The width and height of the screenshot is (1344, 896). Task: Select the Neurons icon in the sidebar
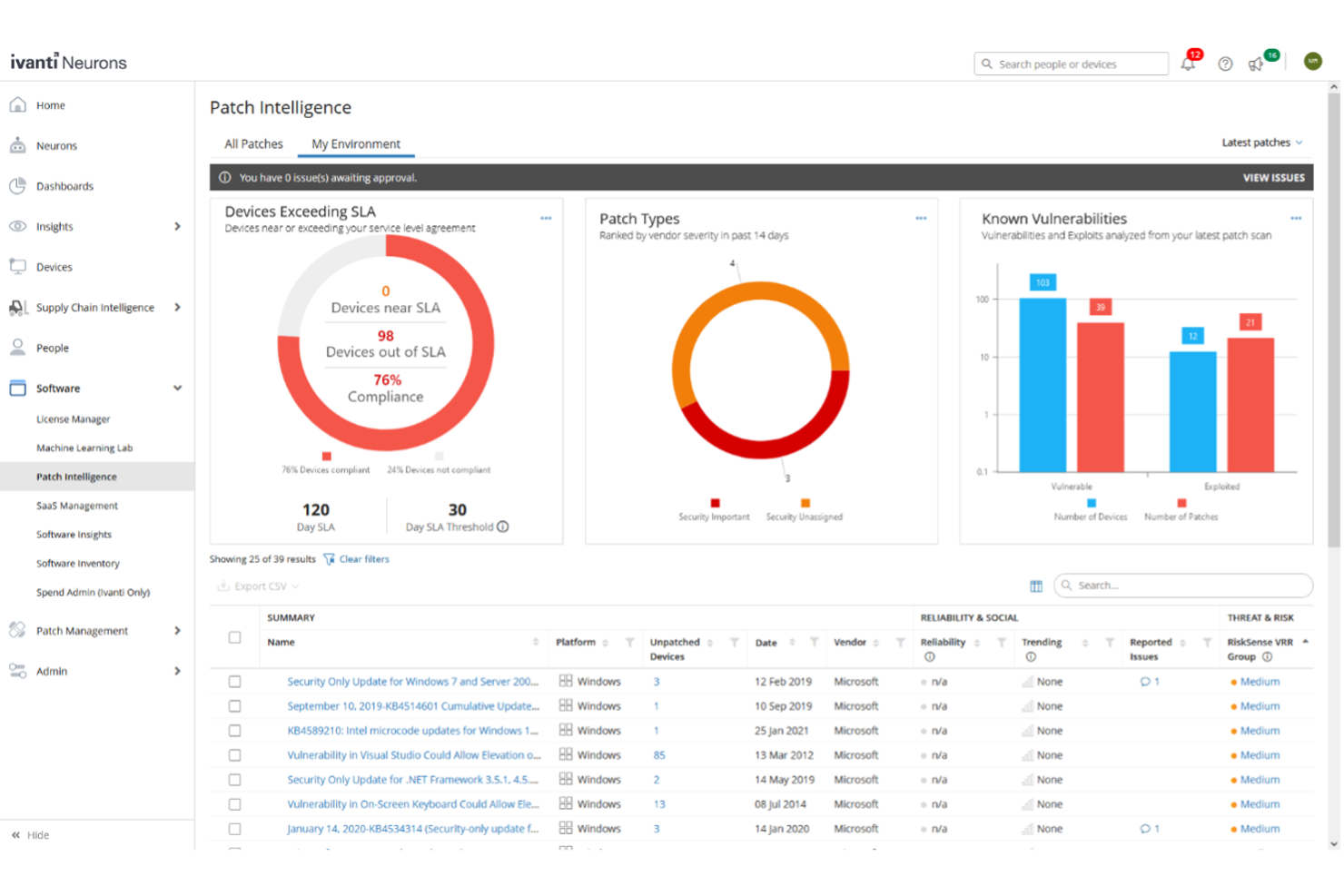pyautogui.click(x=18, y=144)
